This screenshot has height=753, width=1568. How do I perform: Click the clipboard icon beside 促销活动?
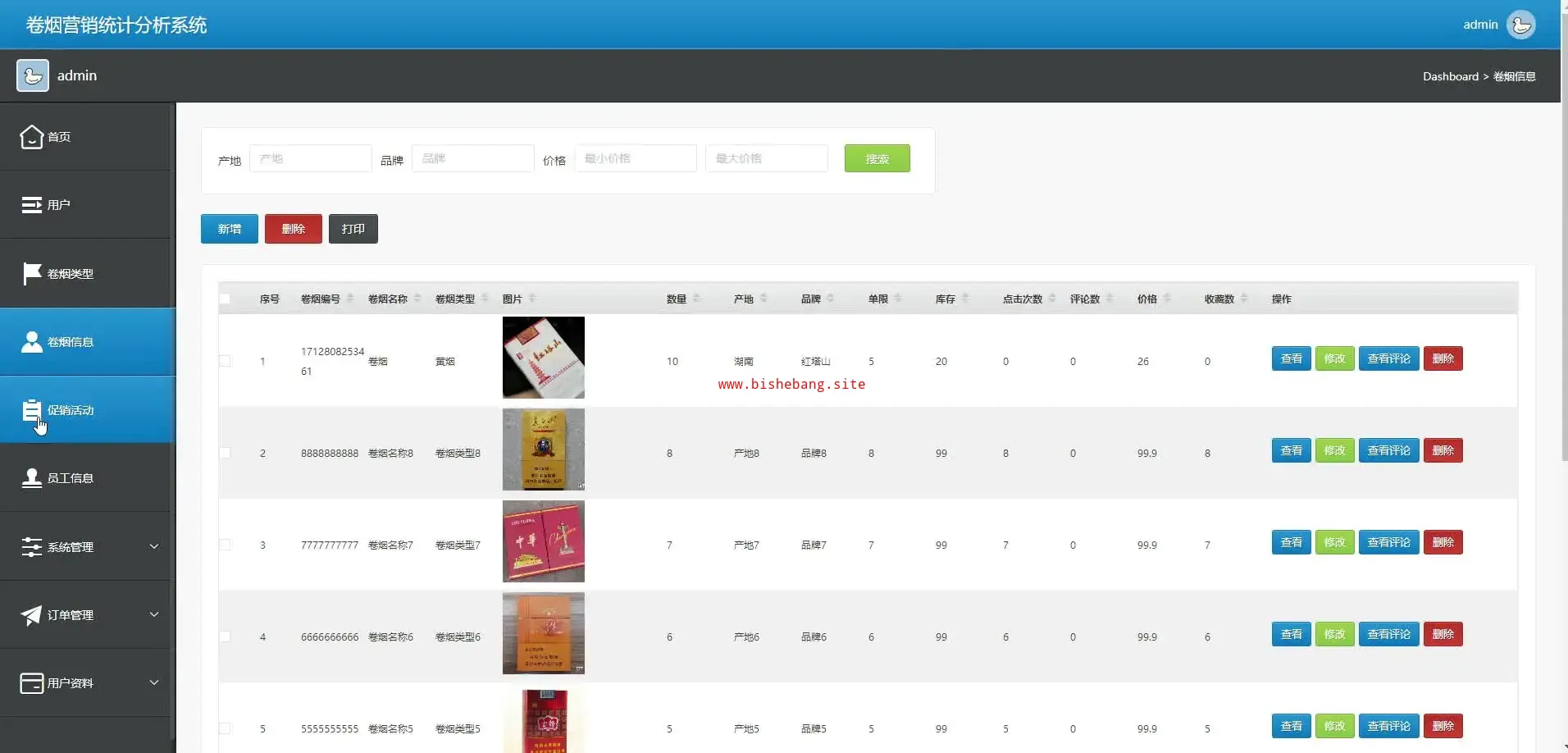pyautogui.click(x=31, y=409)
